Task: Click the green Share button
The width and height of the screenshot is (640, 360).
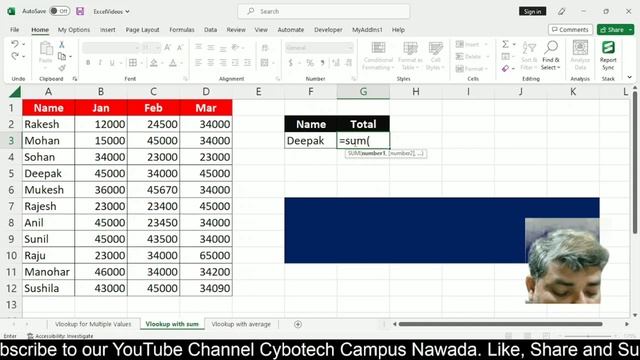Action: click(615, 30)
